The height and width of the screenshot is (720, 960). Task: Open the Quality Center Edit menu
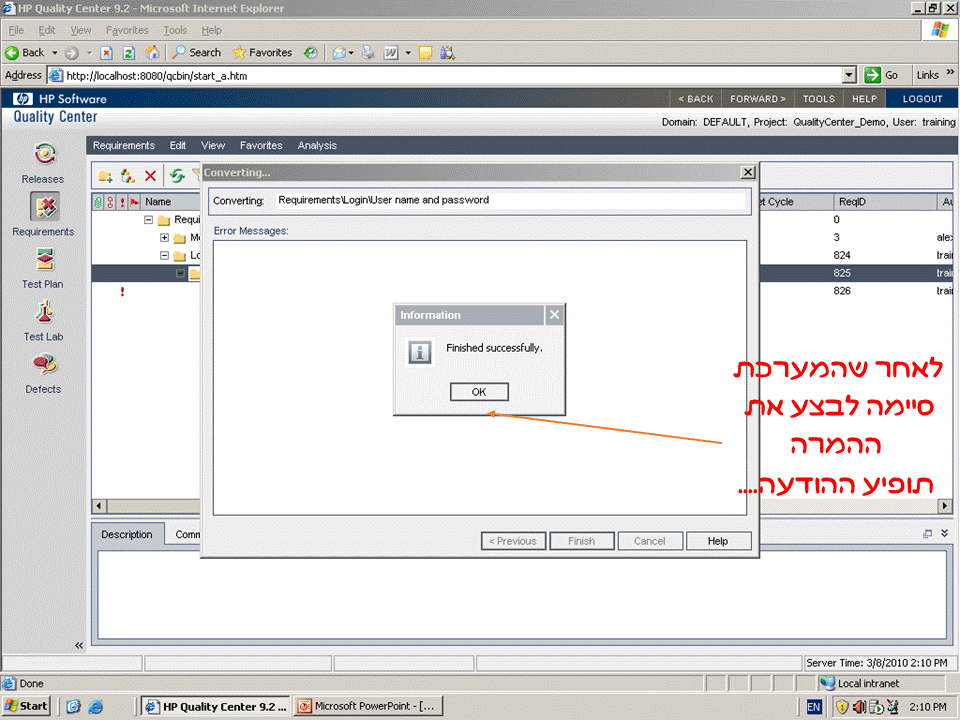[x=178, y=145]
